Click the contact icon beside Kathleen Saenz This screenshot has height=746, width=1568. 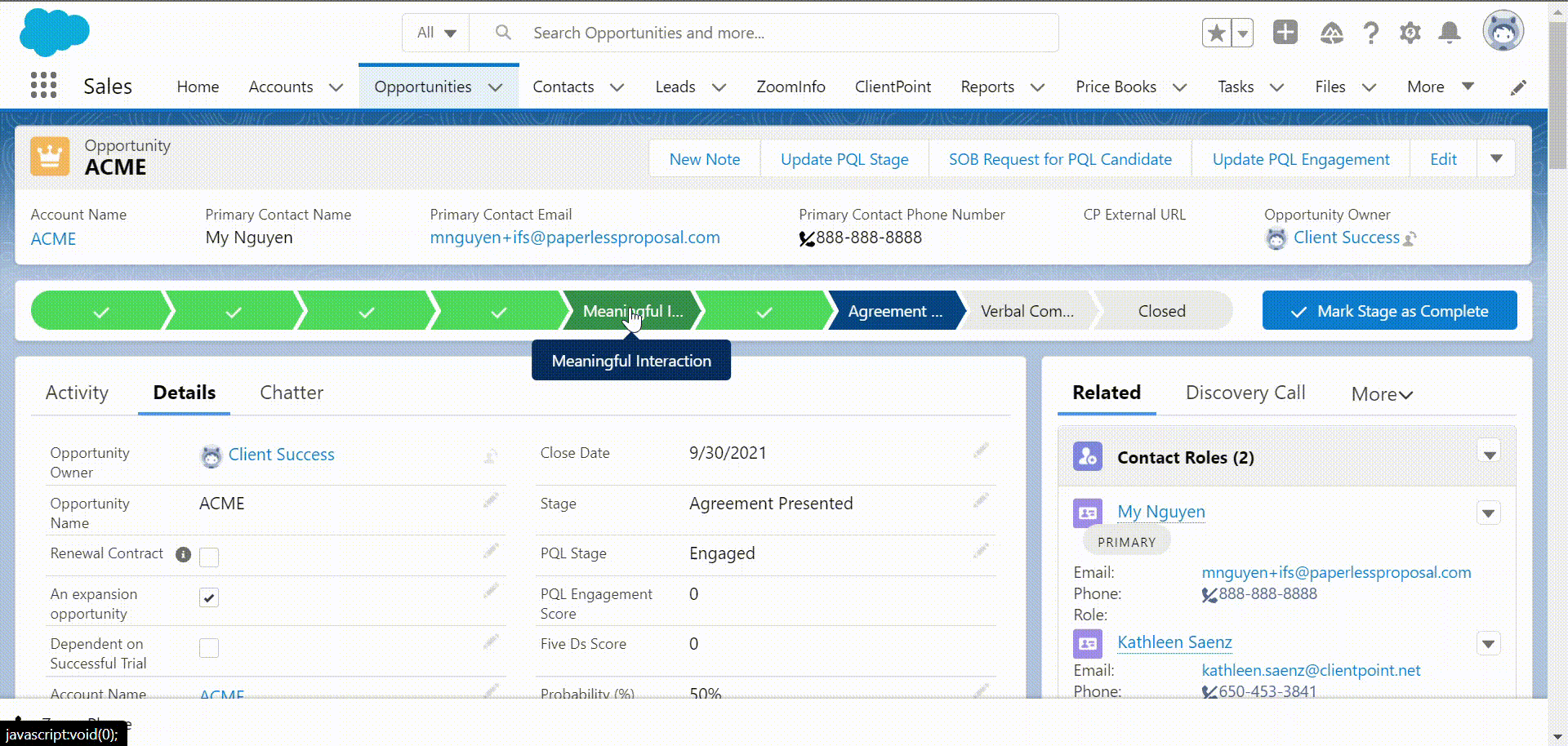click(1088, 643)
